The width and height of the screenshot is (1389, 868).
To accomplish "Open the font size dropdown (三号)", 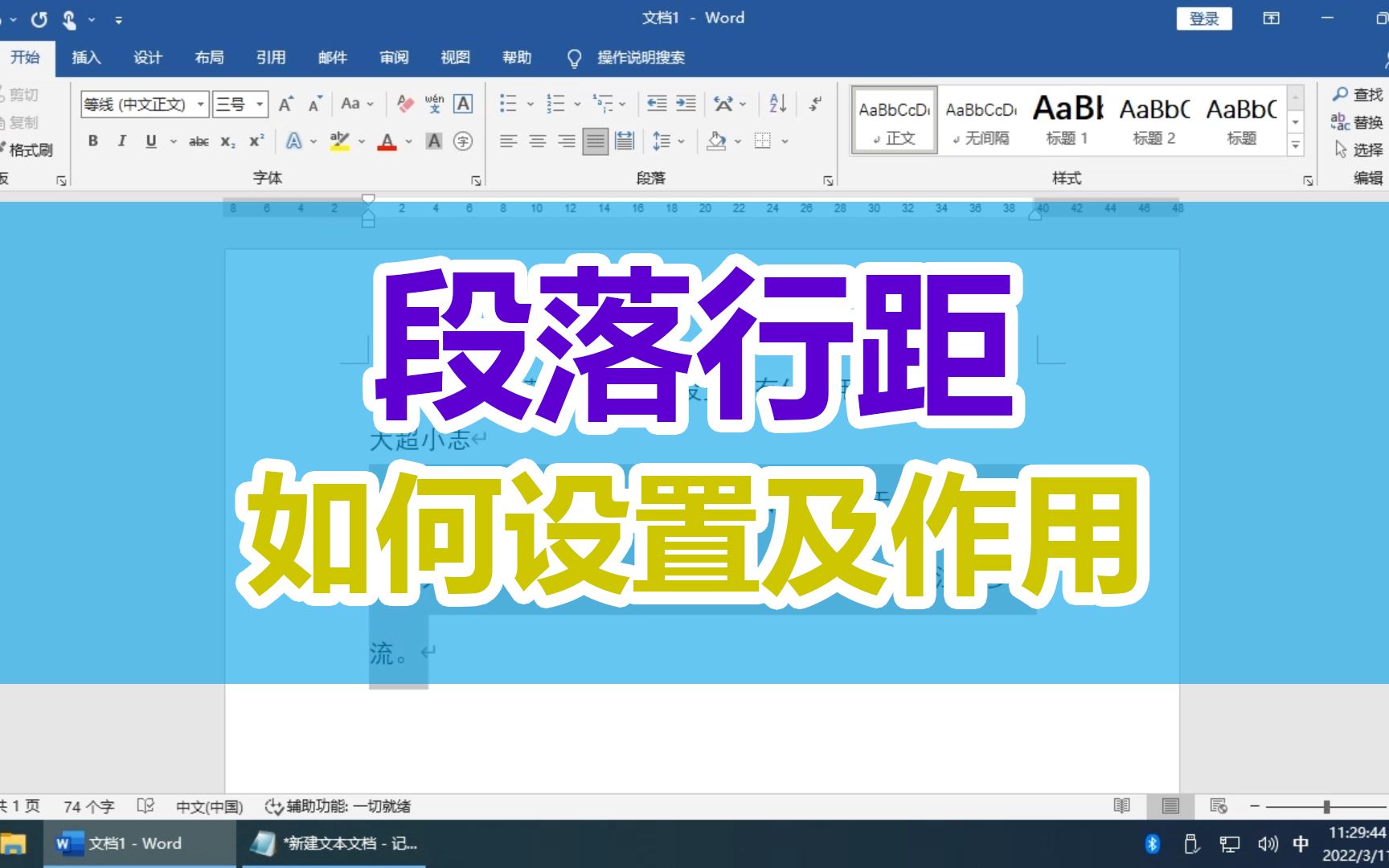I will pyautogui.click(x=260, y=104).
